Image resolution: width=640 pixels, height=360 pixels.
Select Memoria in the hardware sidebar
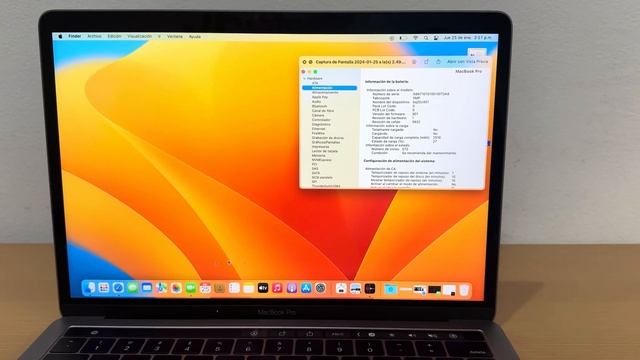[318, 156]
